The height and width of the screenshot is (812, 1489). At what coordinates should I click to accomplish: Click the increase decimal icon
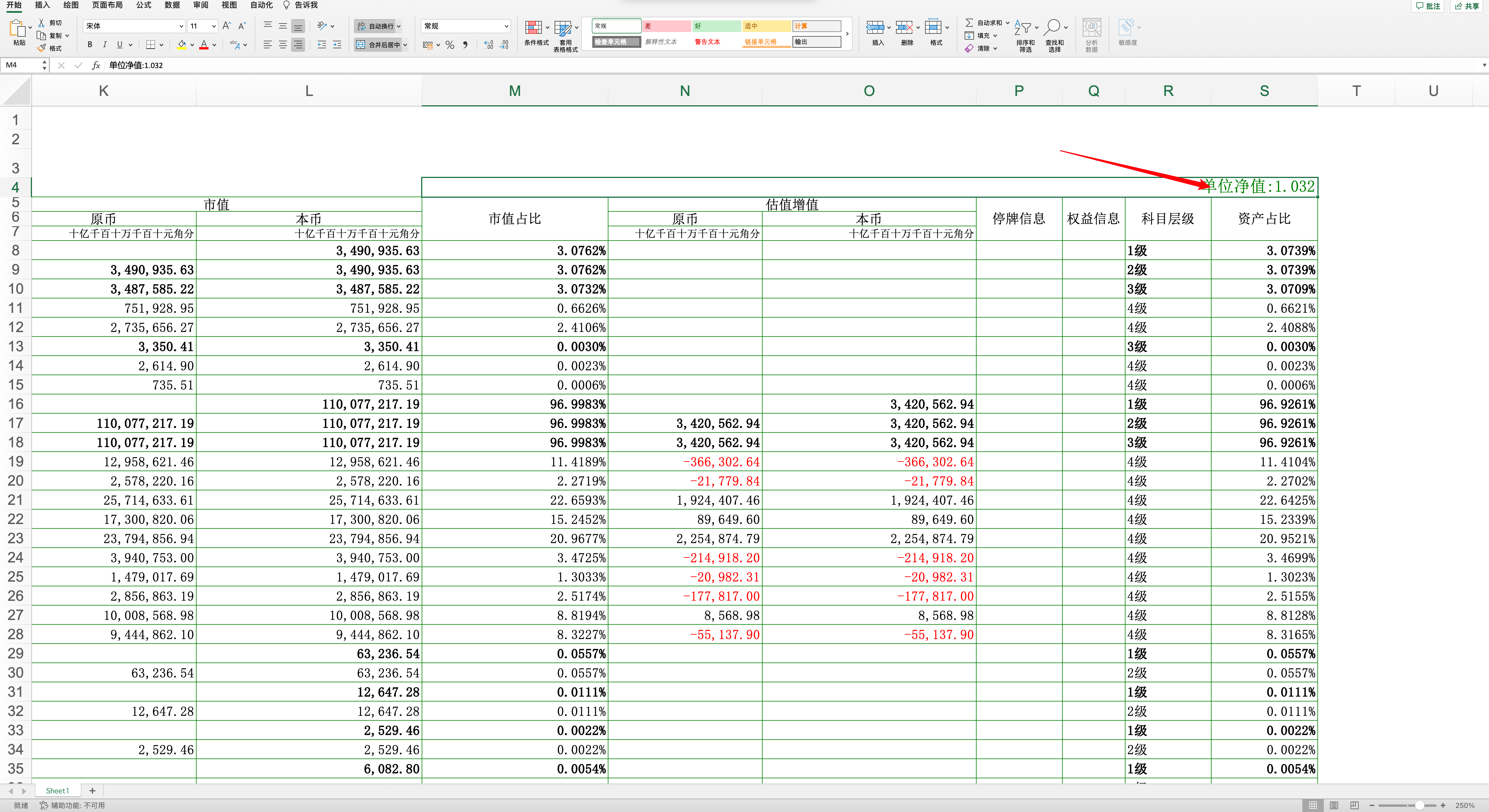coord(489,44)
